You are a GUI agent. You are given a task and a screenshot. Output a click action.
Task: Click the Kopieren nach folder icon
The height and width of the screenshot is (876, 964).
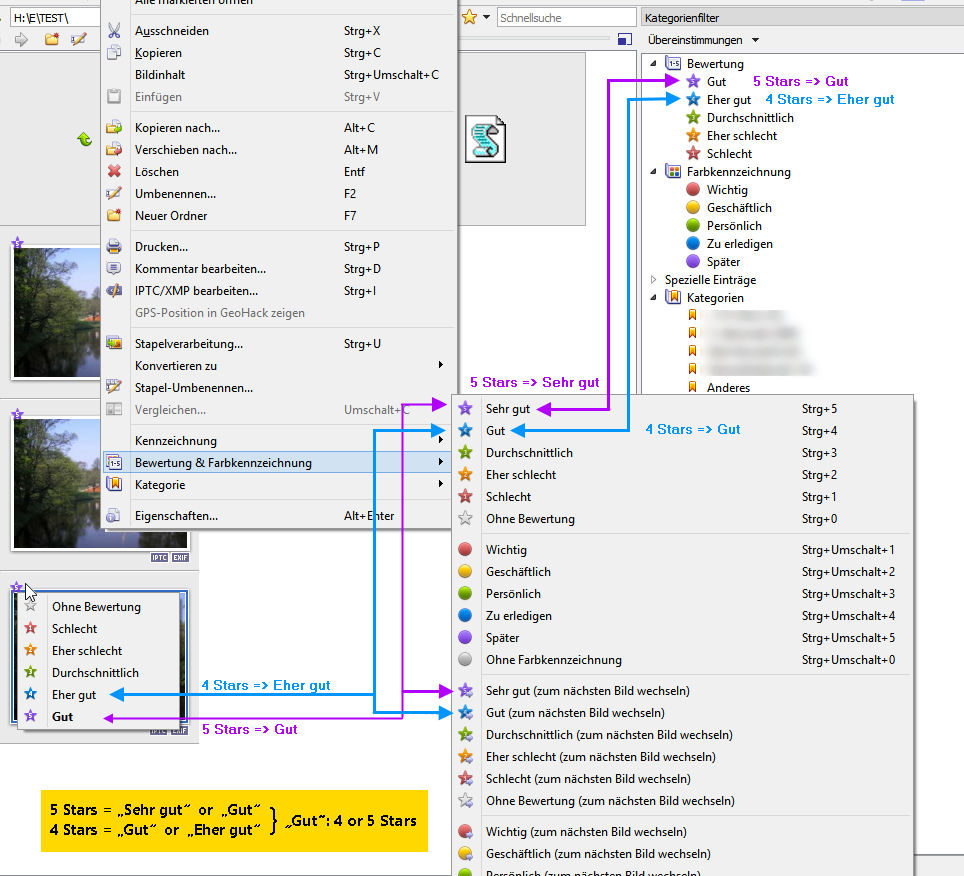[114, 128]
